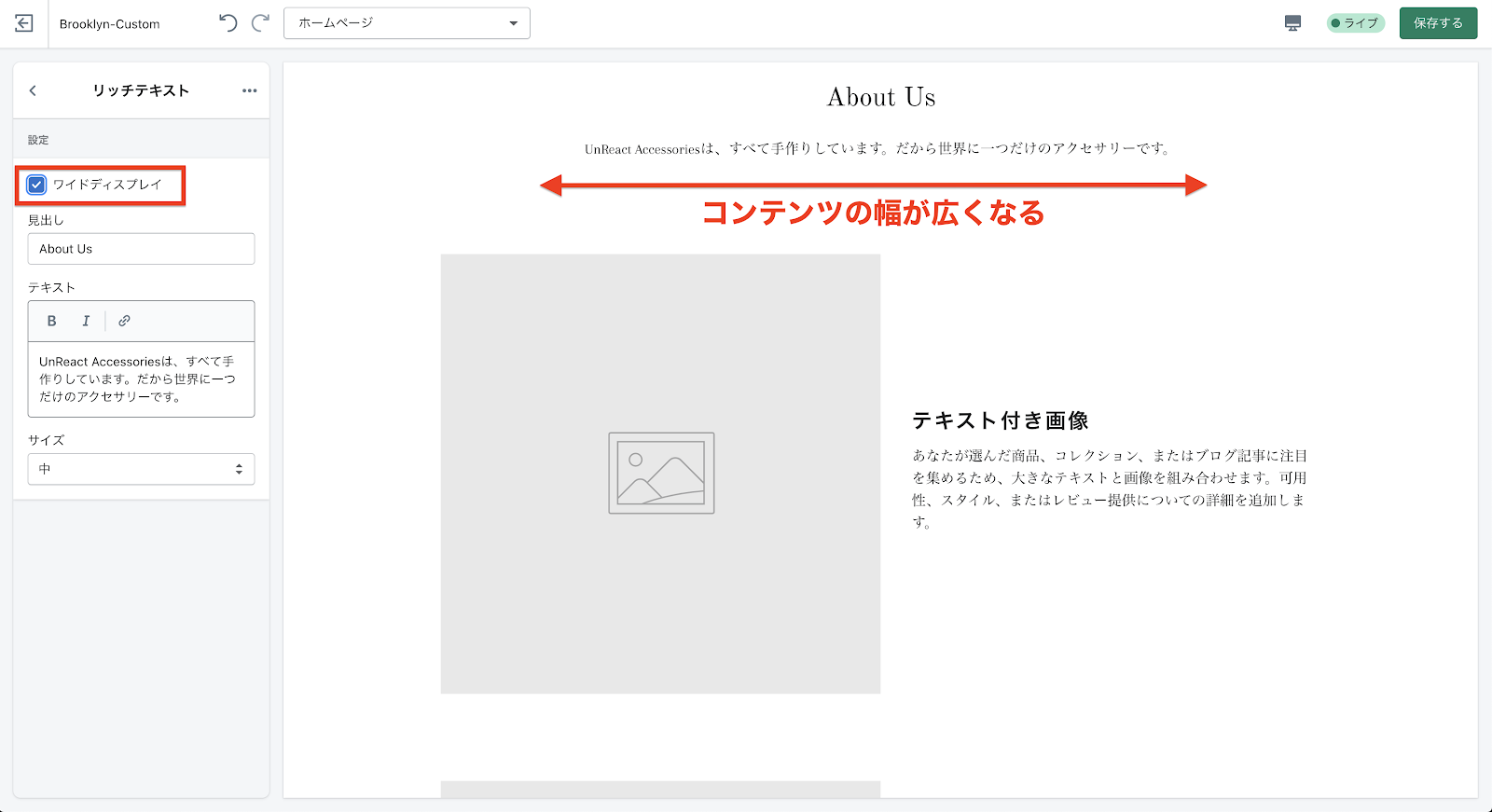Image resolution: width=1492 pixels, height=812 pixels.
Task: Click the Brooklyn-Custom theme name
Action: pos(110,24)
